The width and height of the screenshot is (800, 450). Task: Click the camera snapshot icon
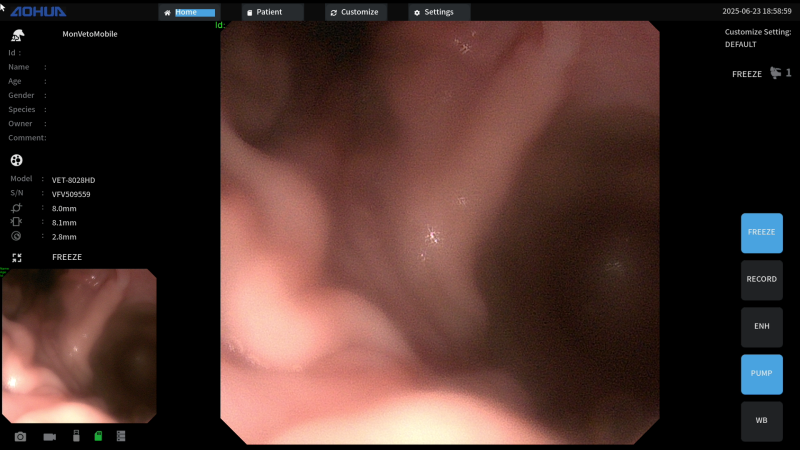point(20,437)
